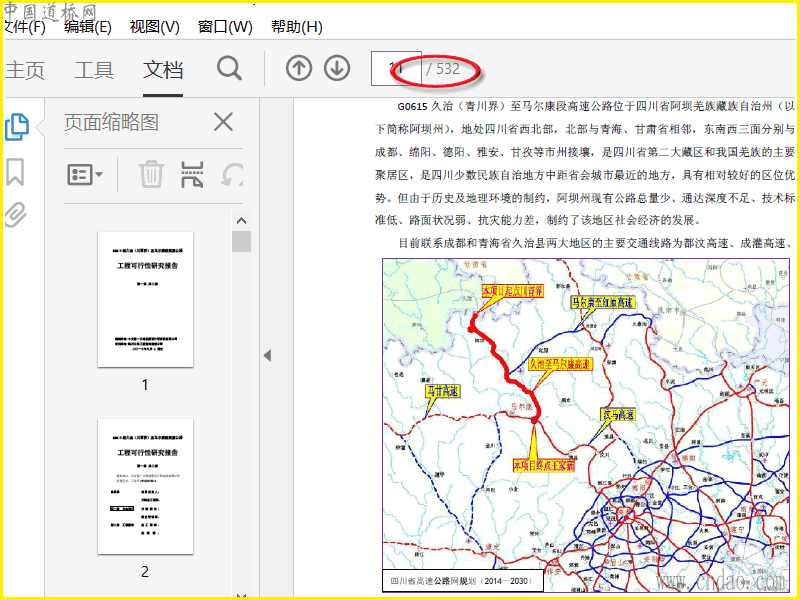Open the bookmarks sidebar icon
800x600 pixels.
coord(15,172)
